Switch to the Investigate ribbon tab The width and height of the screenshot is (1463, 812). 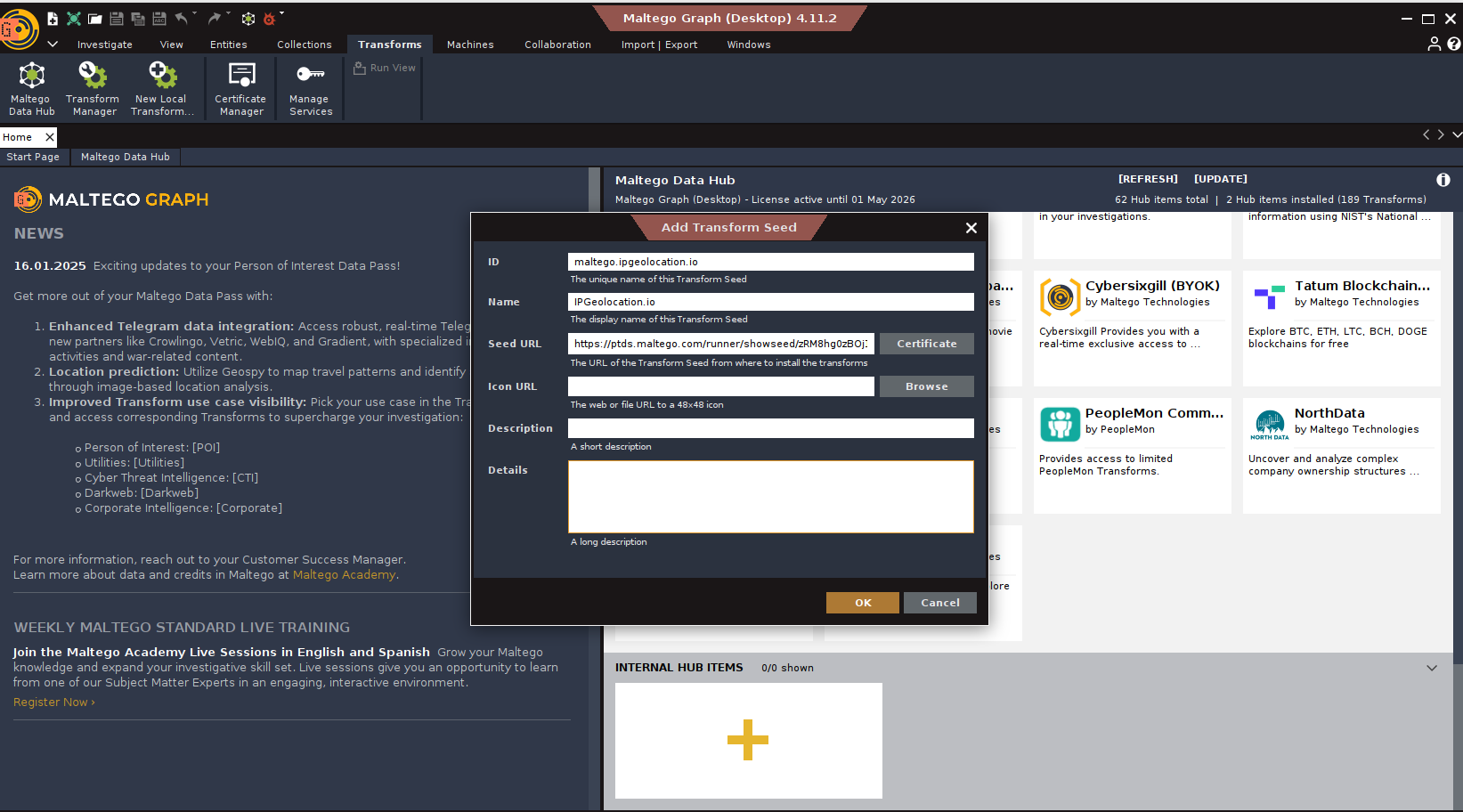point(104,45)
